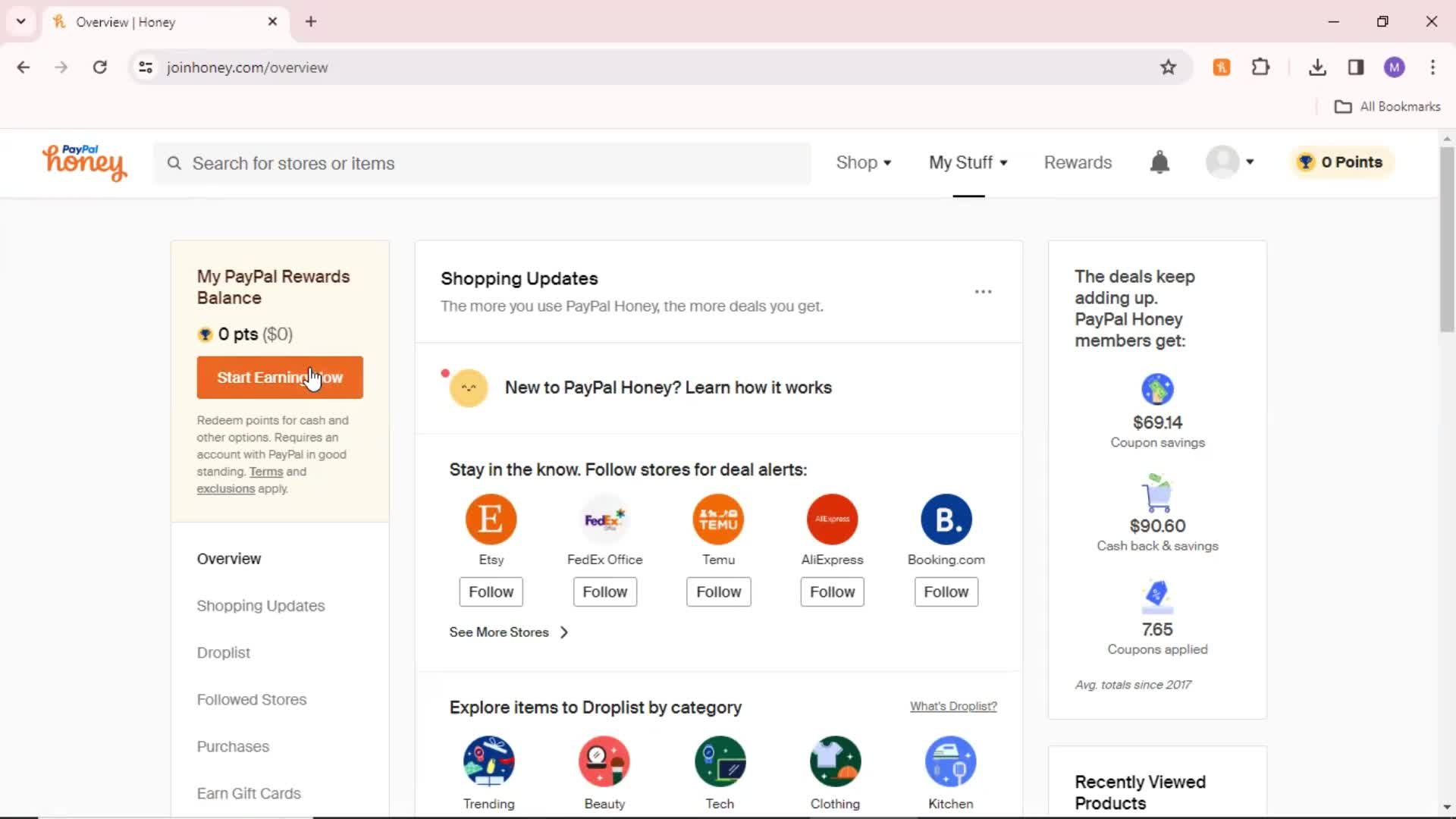
Task: Open the tab search dropdown arrow
Action: pyautogui.click(x=21, y=22)
